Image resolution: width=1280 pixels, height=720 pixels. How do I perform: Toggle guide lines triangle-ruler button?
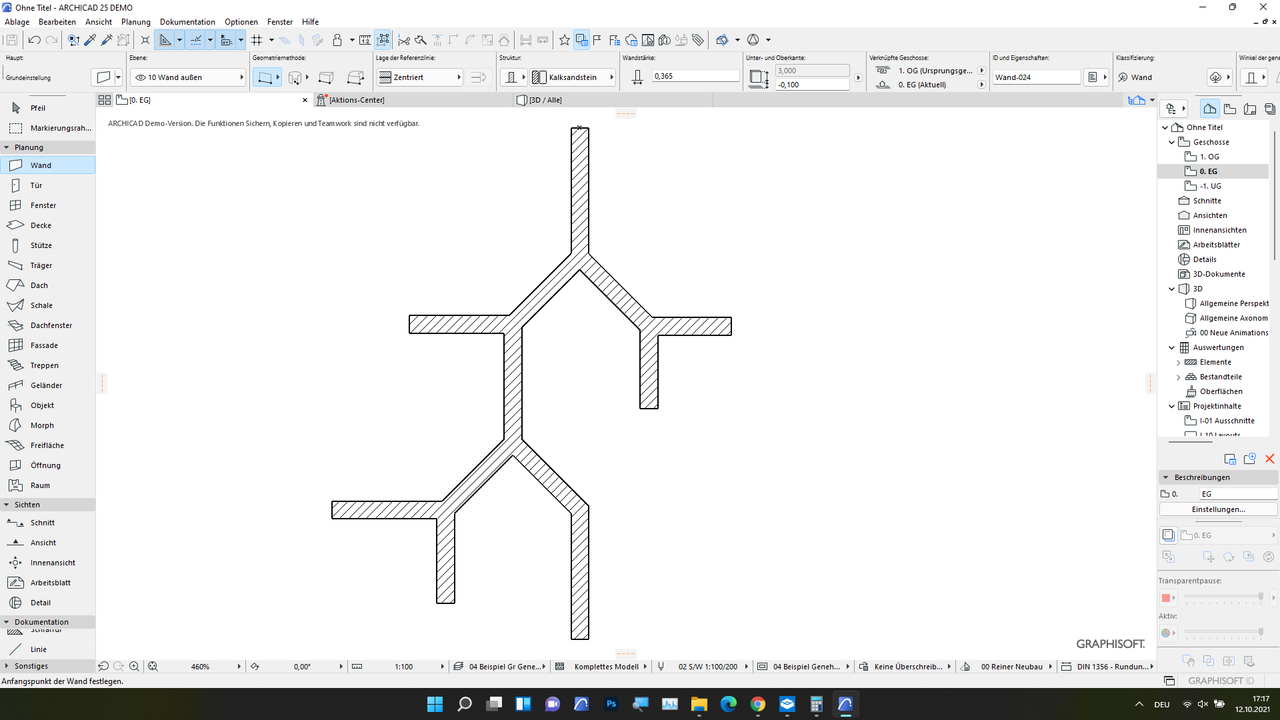tap(165, 40)
